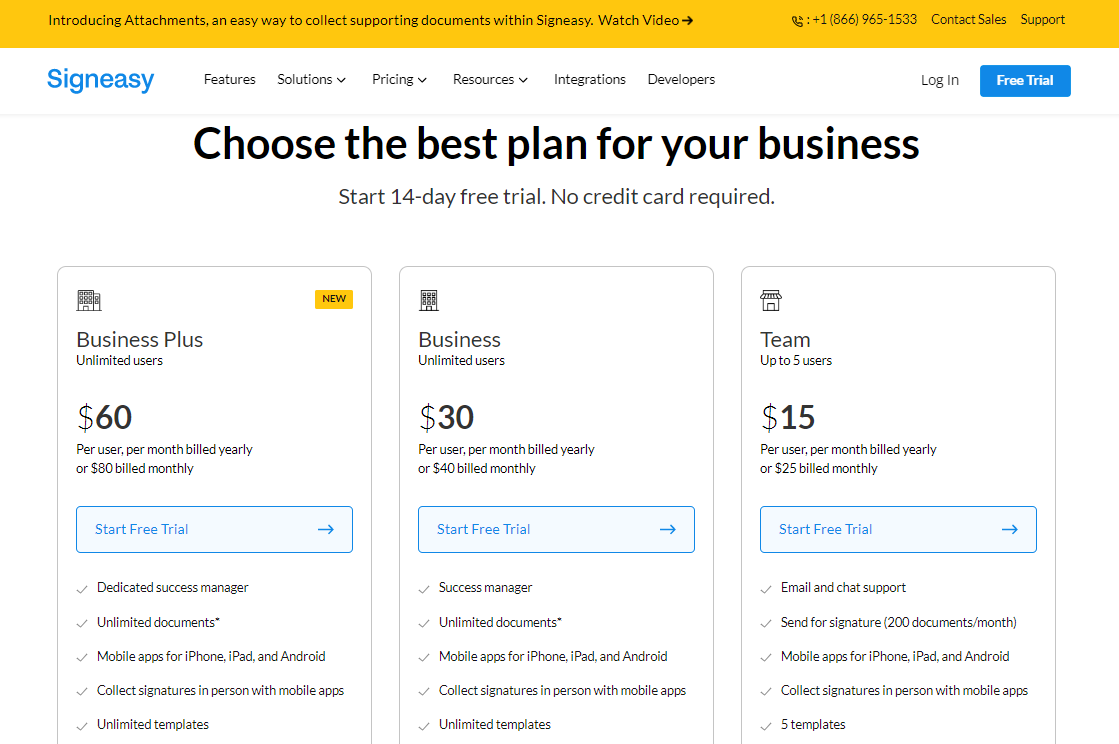Image resolution: width=1119 pixels, height=744 pixels.
Task: Click the $30 price text
Action: [x=446, y=417]
